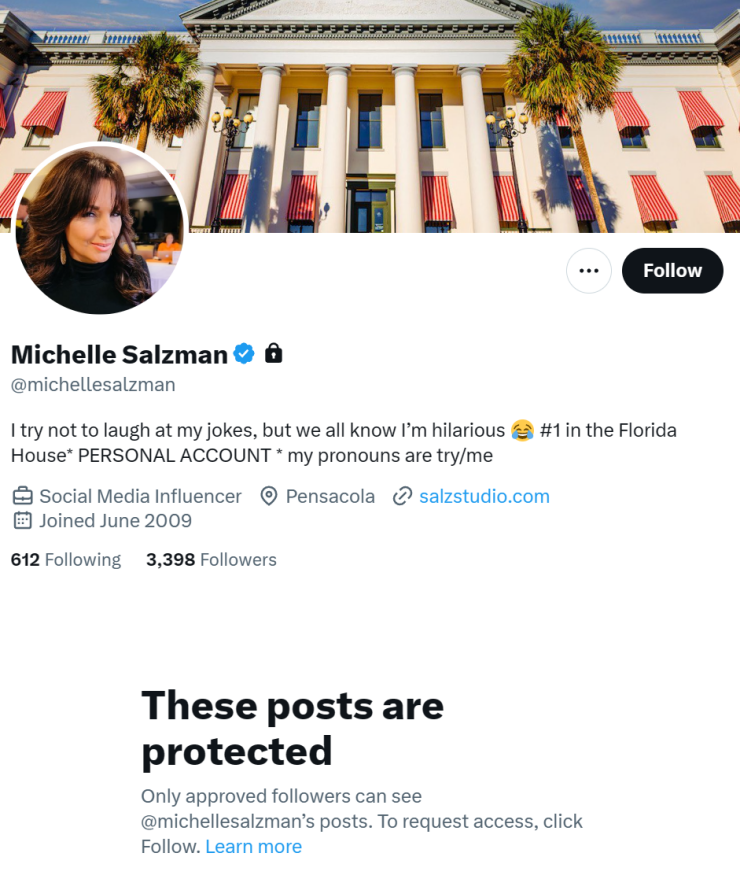Image resolution: width=740 pixels, height=890 pixels.
Task: Click the location pin icon next to Pensacola
Action: coord(268,496)
